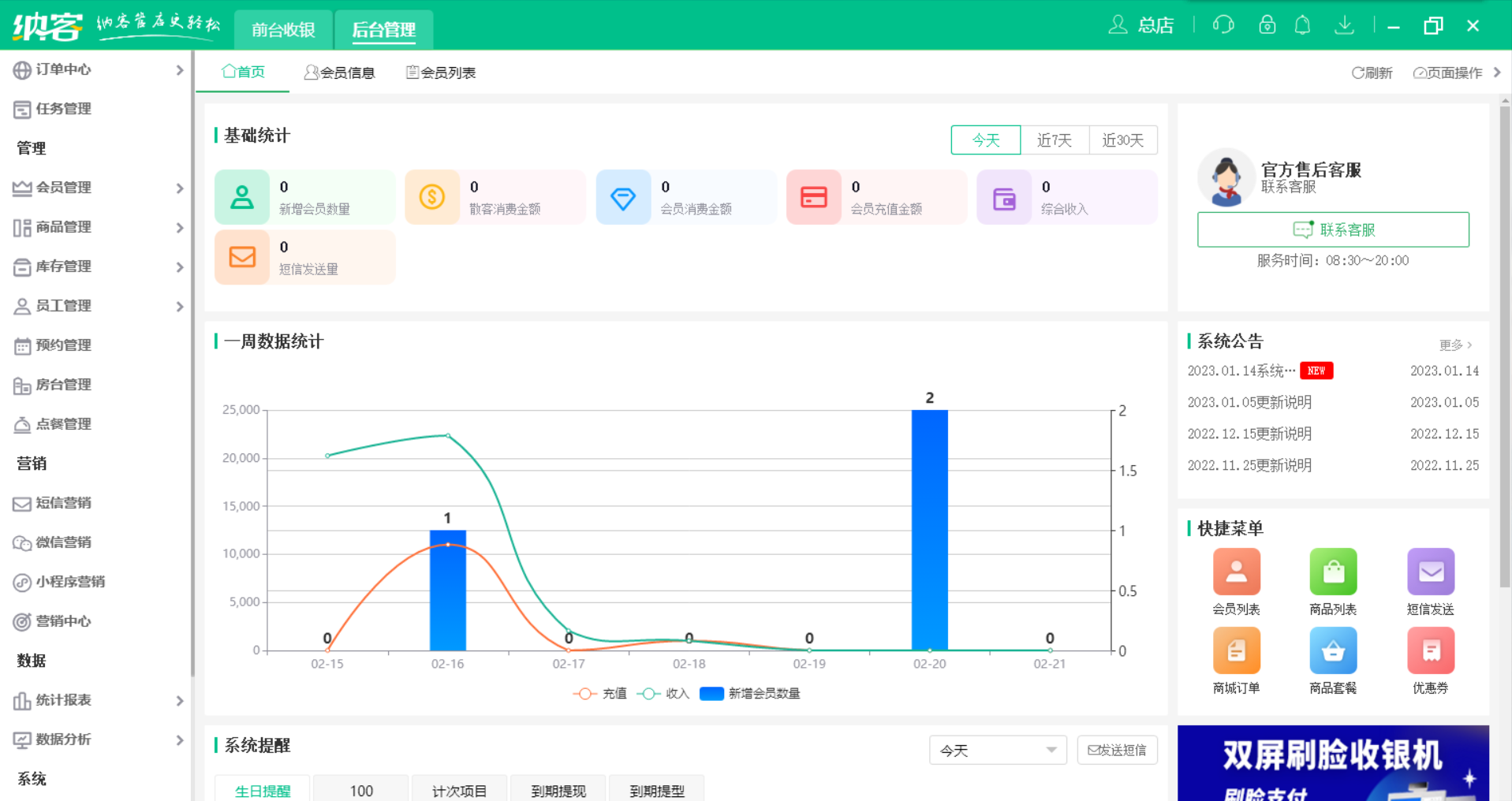Toggle the 充值 series in the chart legend
Viewport: 1512px width, 801px height.
[600, 693]
